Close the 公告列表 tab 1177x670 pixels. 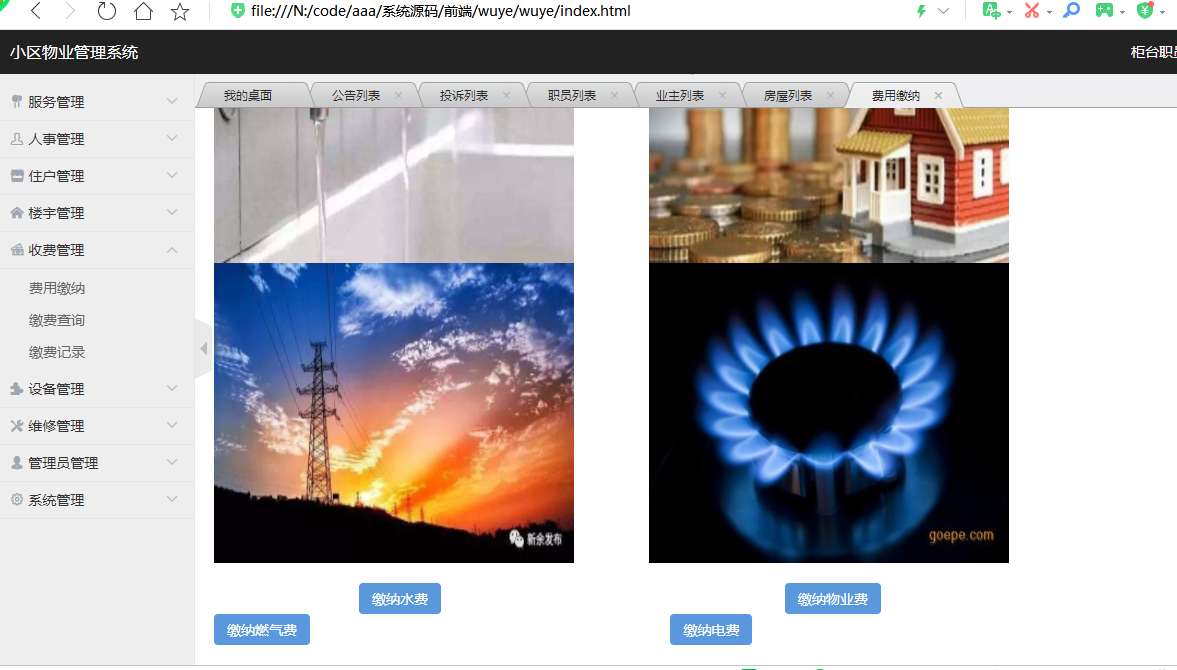pyautogui.click(x=398, y=96)
